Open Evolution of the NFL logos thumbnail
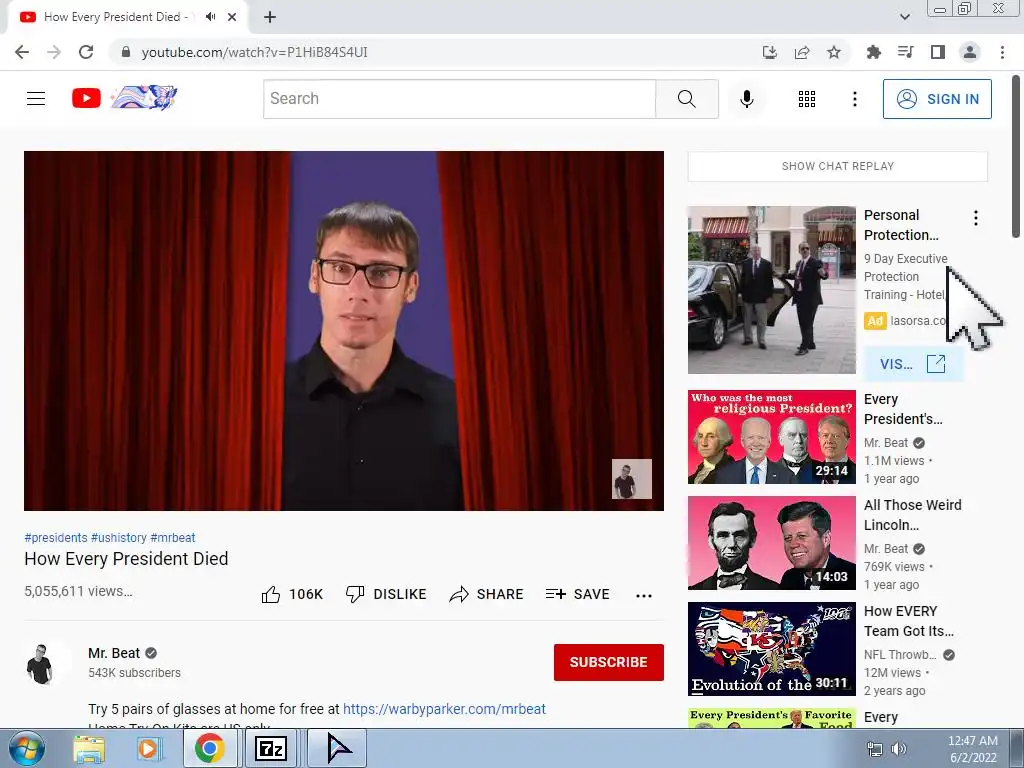This screenshot has height=768, width=1024. [771, 648]
